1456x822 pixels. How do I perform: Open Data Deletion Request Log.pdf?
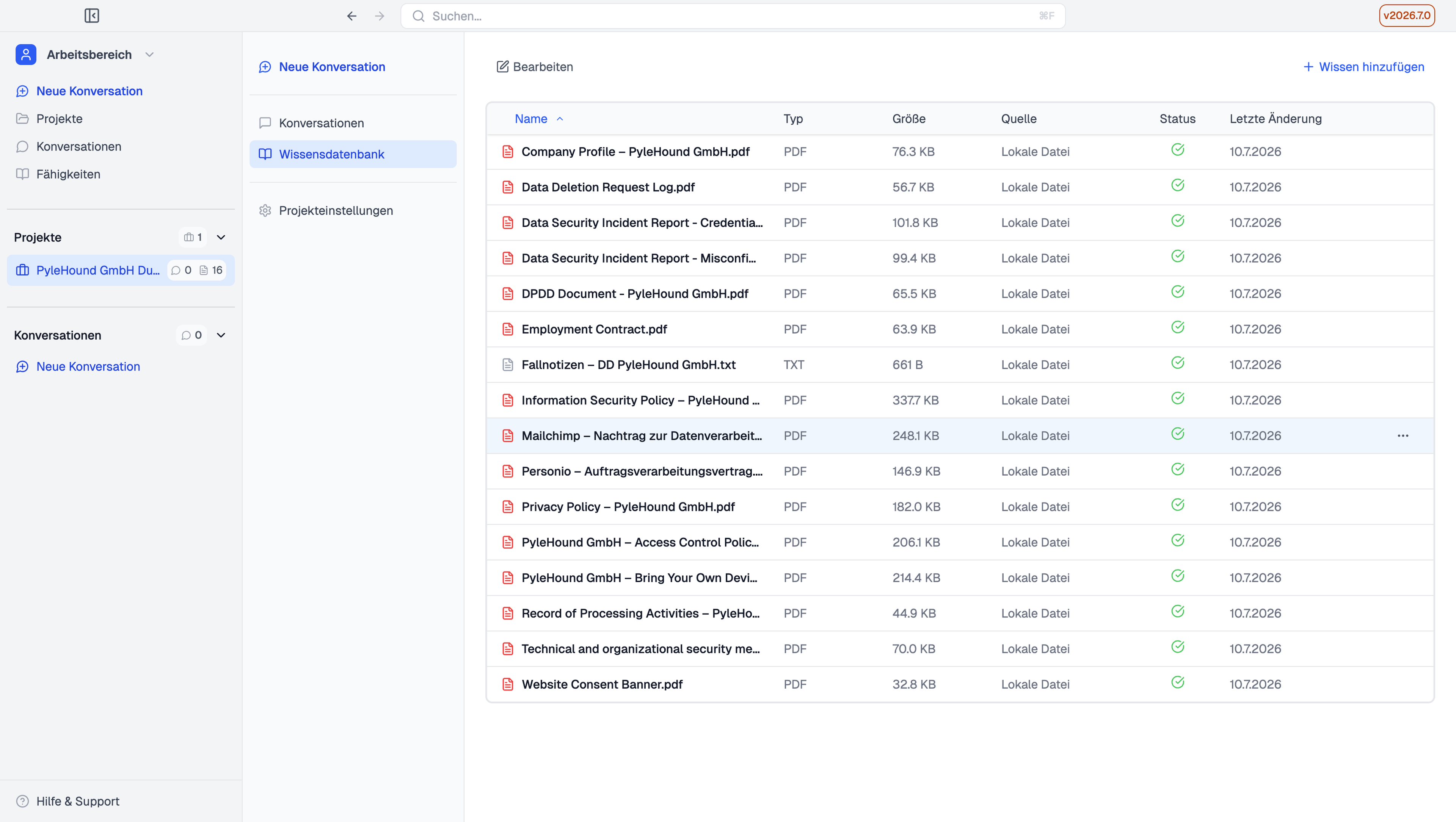tap(608, 187)
